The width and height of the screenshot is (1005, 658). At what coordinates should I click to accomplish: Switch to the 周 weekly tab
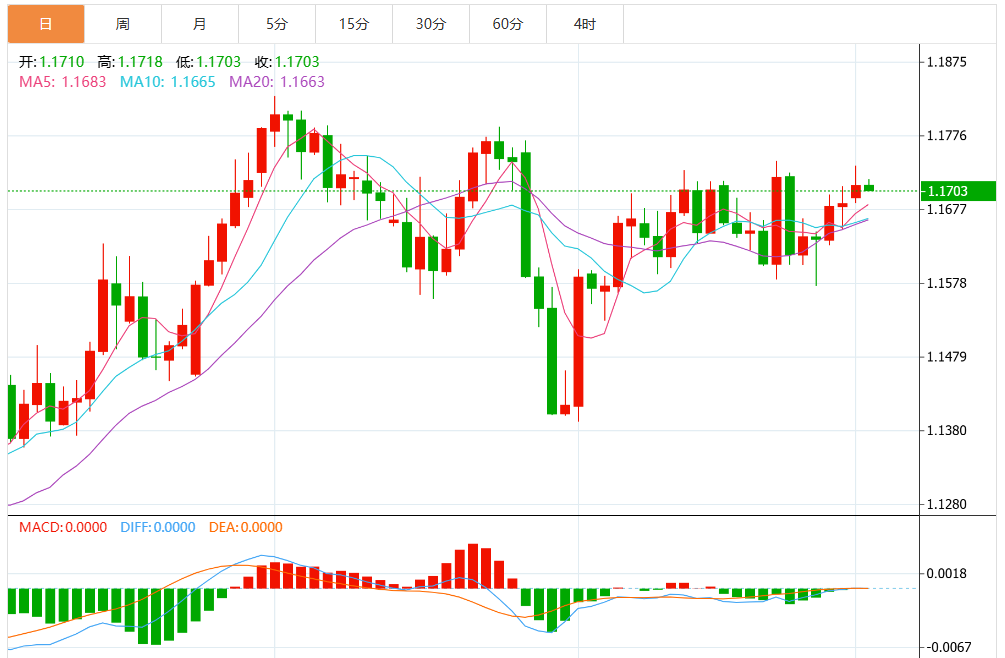[x=123, y=24]
